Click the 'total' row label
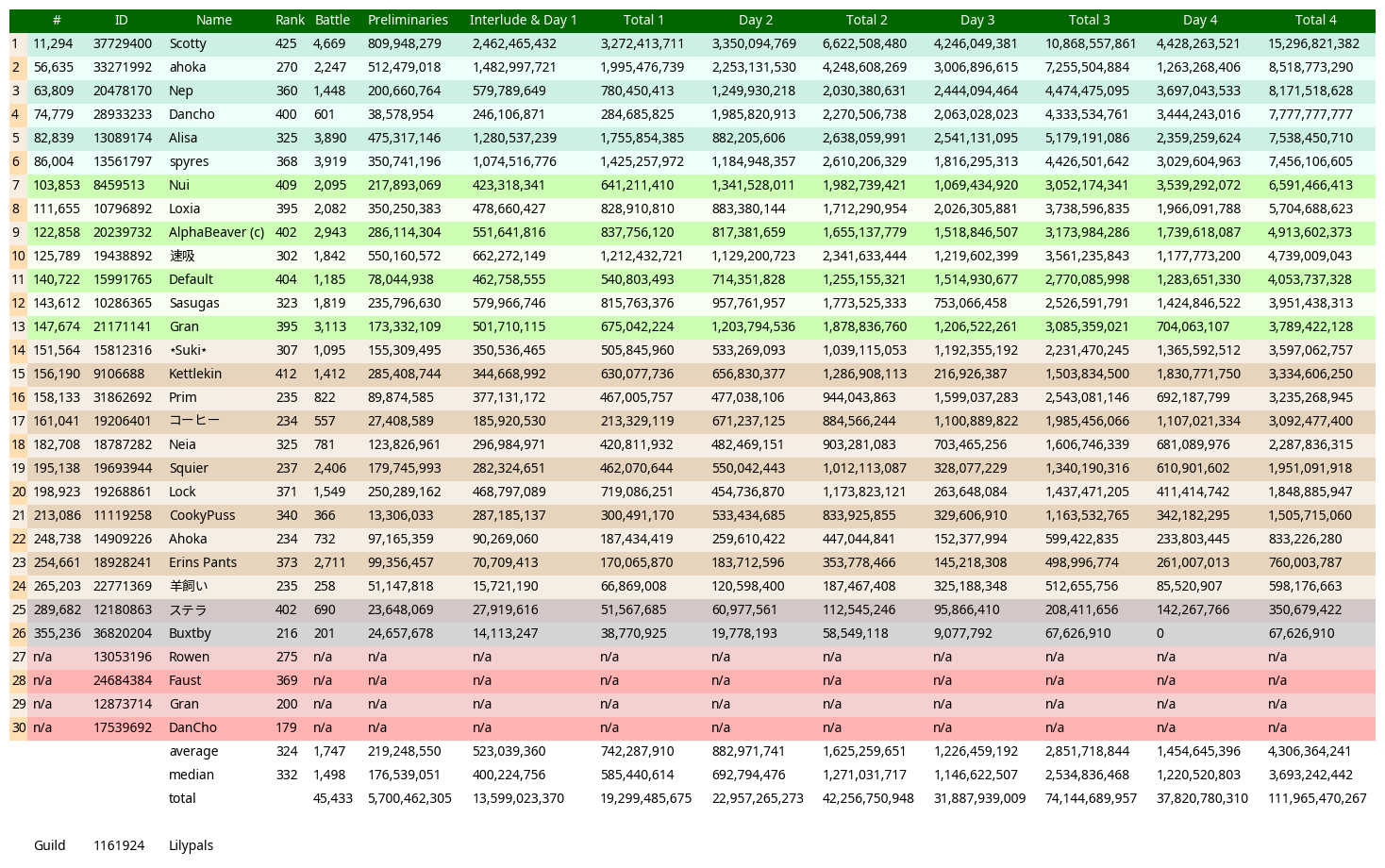Screen dimensions: 1385x868 point(182,798)
